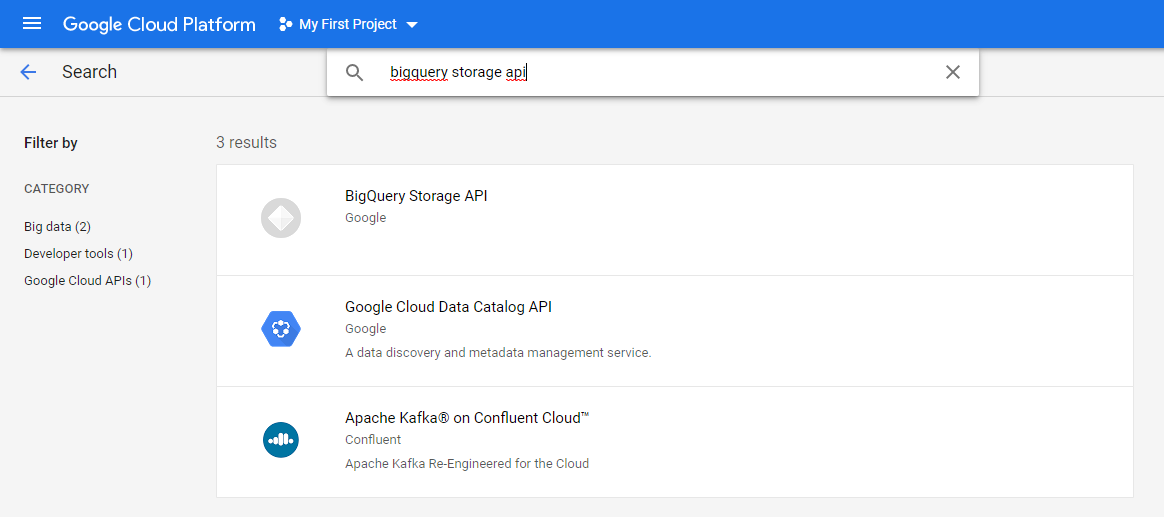Click the data discovery description text
This screenshot has width=1164, height=517.
click(x=498, y=353)
